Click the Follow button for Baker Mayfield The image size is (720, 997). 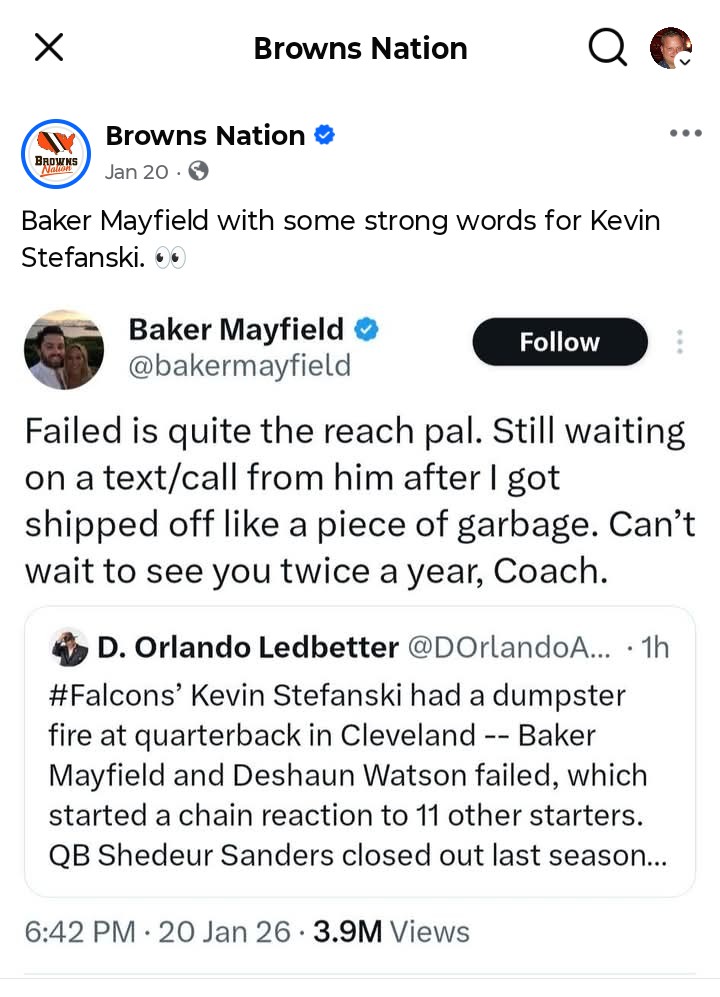[560, 341]
